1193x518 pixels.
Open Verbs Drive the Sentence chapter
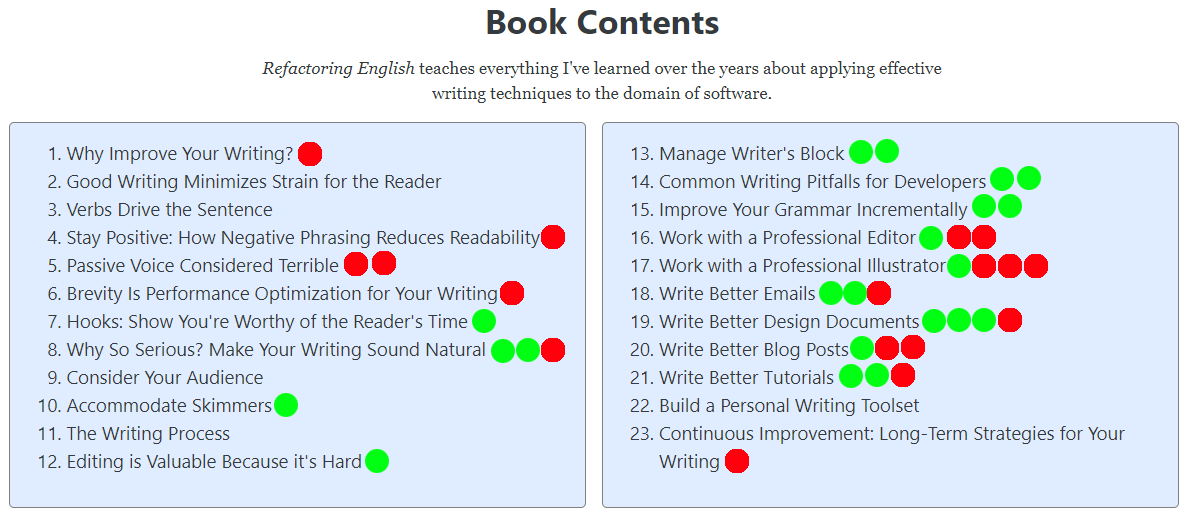169,209
